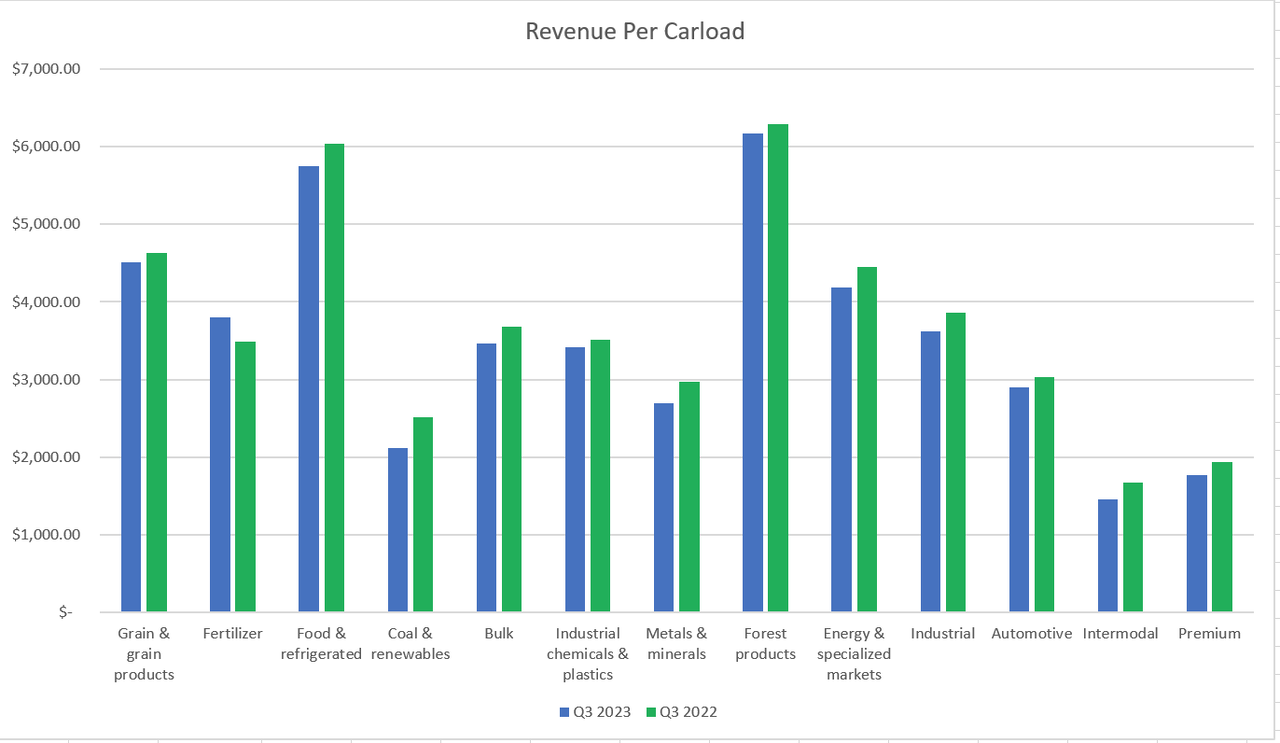Select the blue Grain & grain products bar
Image resolution: width=1280 pixels, height=743 pixels.
coord(131,436)
